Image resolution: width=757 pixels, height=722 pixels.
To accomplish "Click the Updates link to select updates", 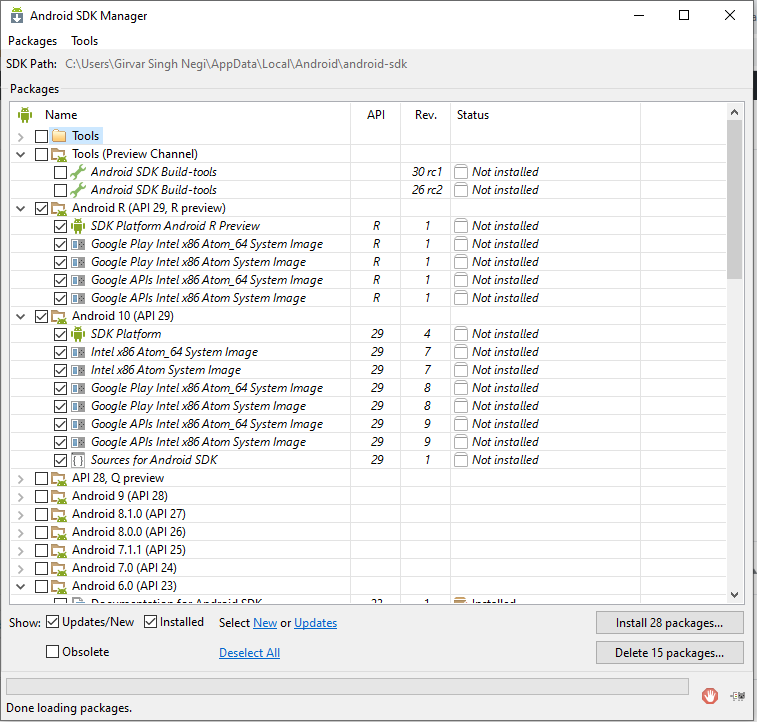I will 315,623.
